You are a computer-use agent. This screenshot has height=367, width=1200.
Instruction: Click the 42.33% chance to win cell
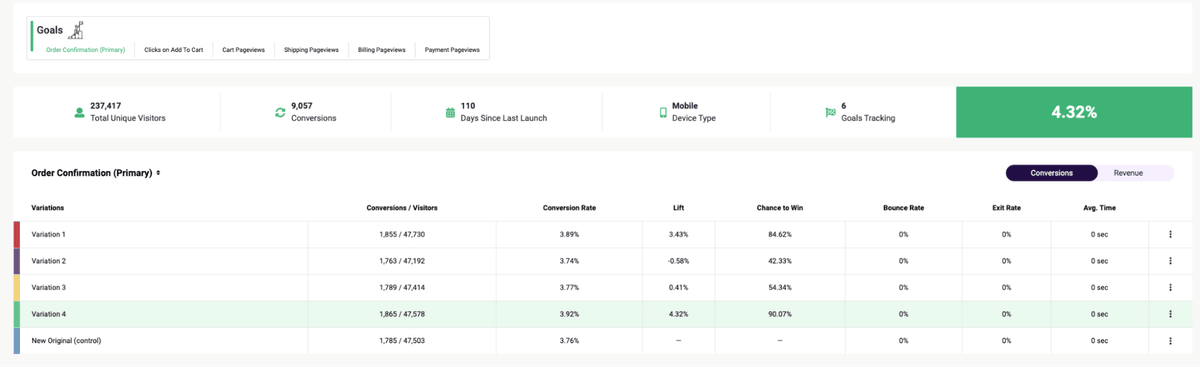click(780, 261)
